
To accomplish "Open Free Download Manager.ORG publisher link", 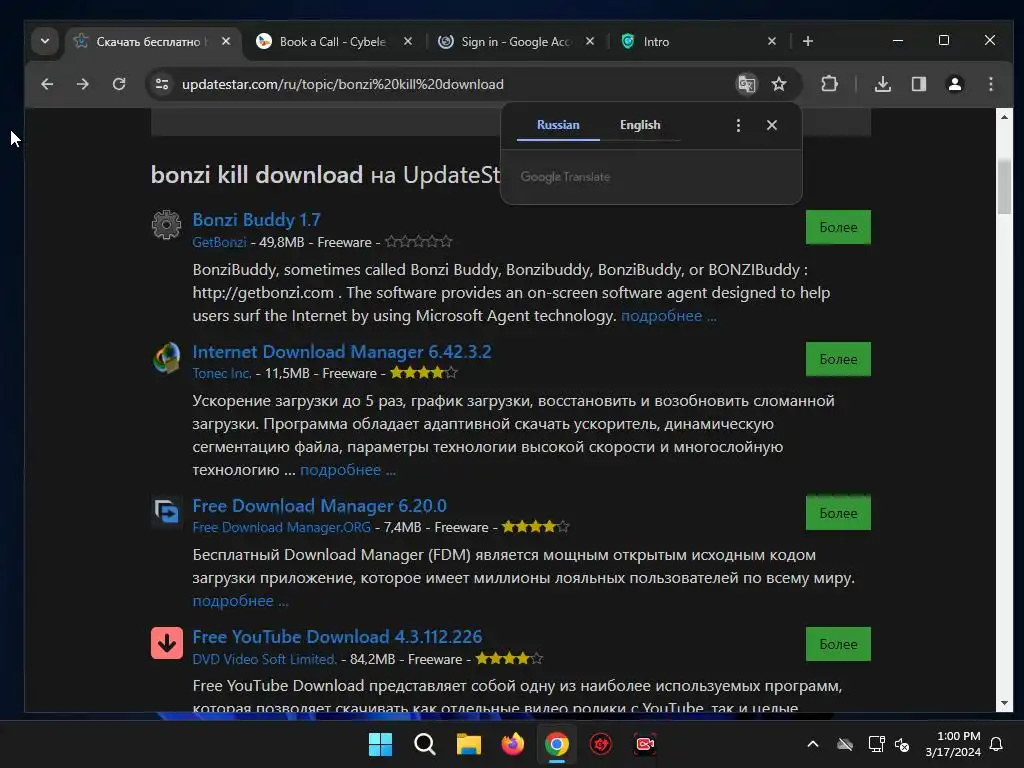I will coord(281,528).
